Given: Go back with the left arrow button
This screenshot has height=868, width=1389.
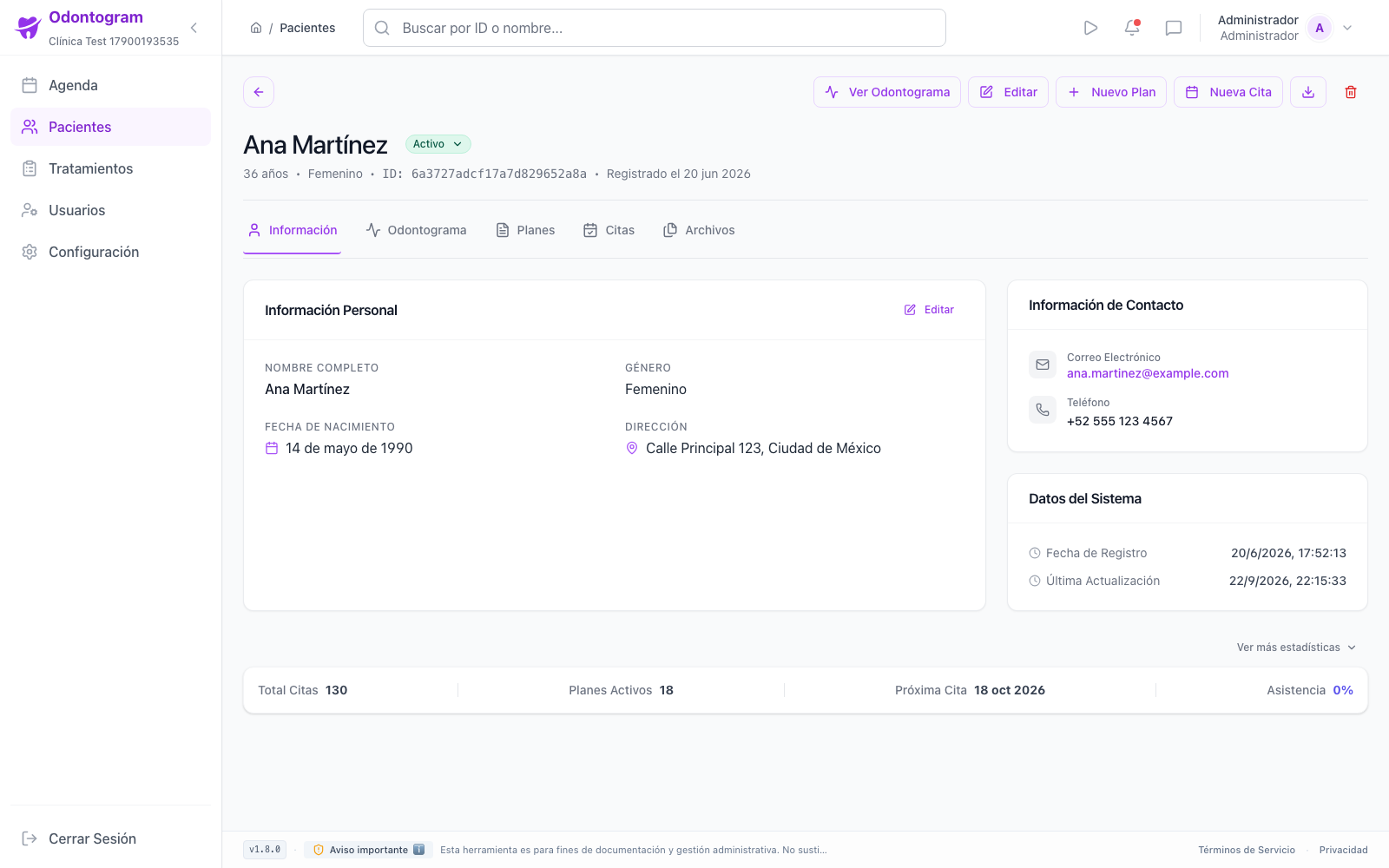Looking at the screenshot, I should (259, 92).
